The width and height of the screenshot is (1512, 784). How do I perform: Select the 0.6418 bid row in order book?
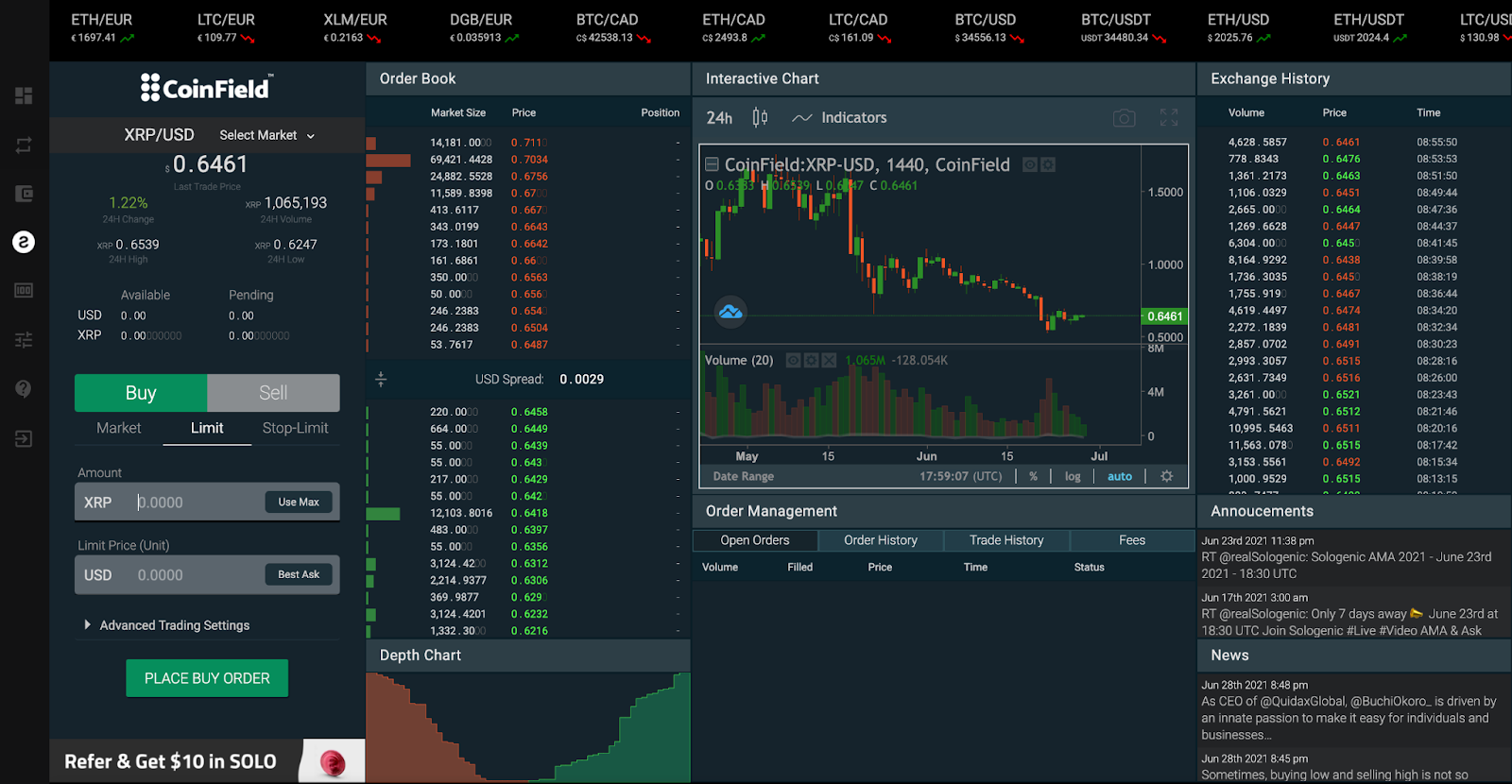[527, 513]
